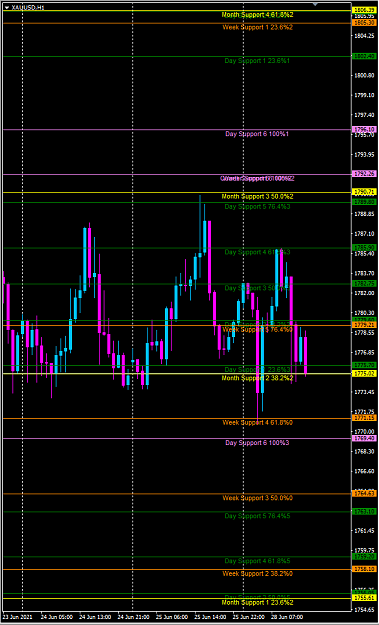
Task: Select the Day Support 5 76.4%3 label
Action: [257, 206]
